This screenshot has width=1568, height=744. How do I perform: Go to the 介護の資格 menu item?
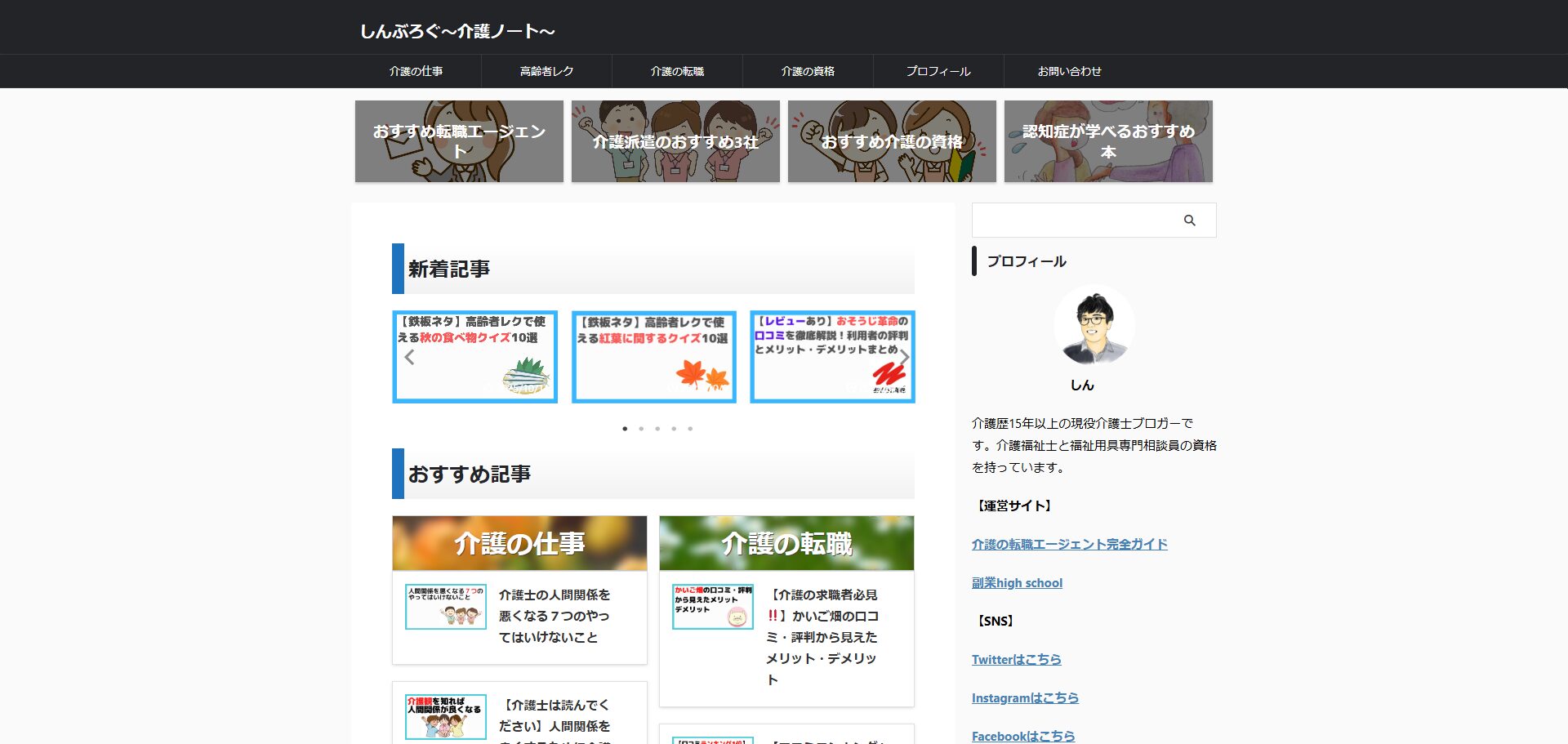(x=808, y=72)
